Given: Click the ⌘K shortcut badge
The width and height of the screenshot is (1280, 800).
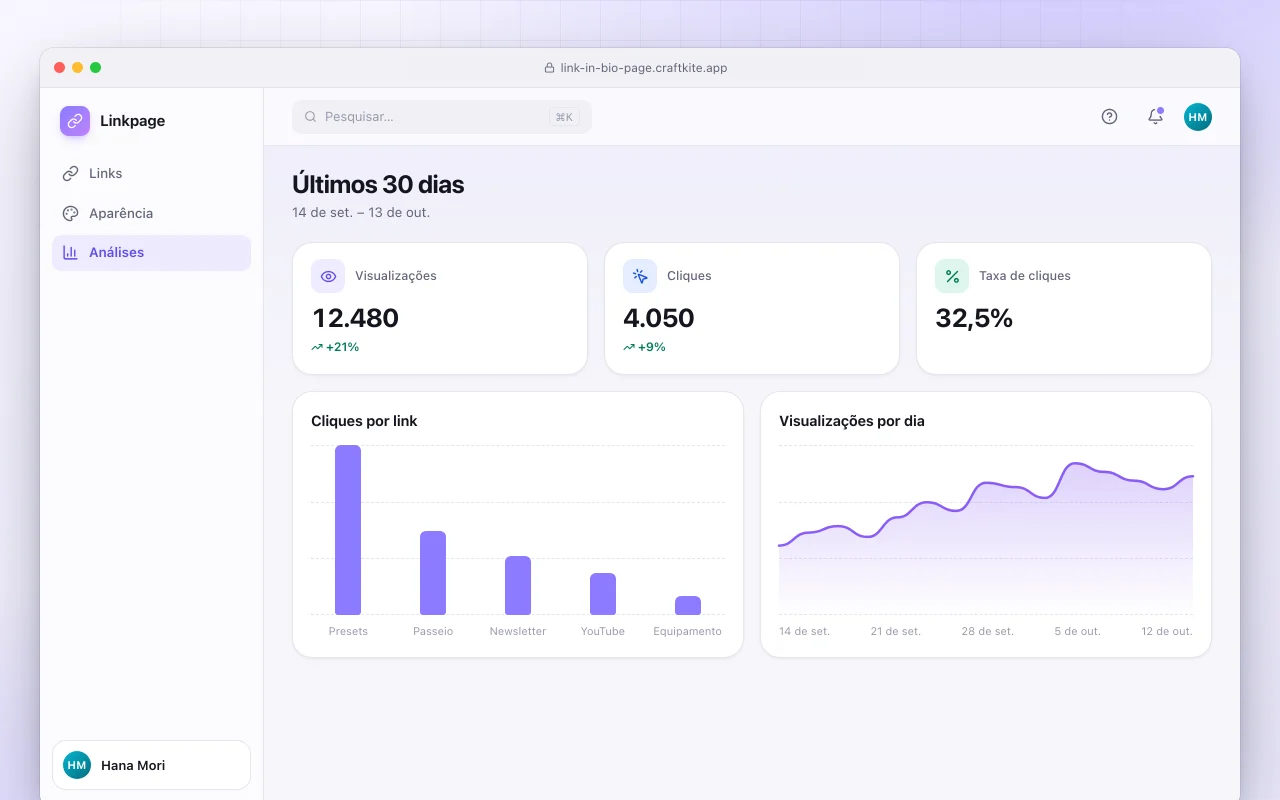Looking at the screenshot, I should click(564, 117).
